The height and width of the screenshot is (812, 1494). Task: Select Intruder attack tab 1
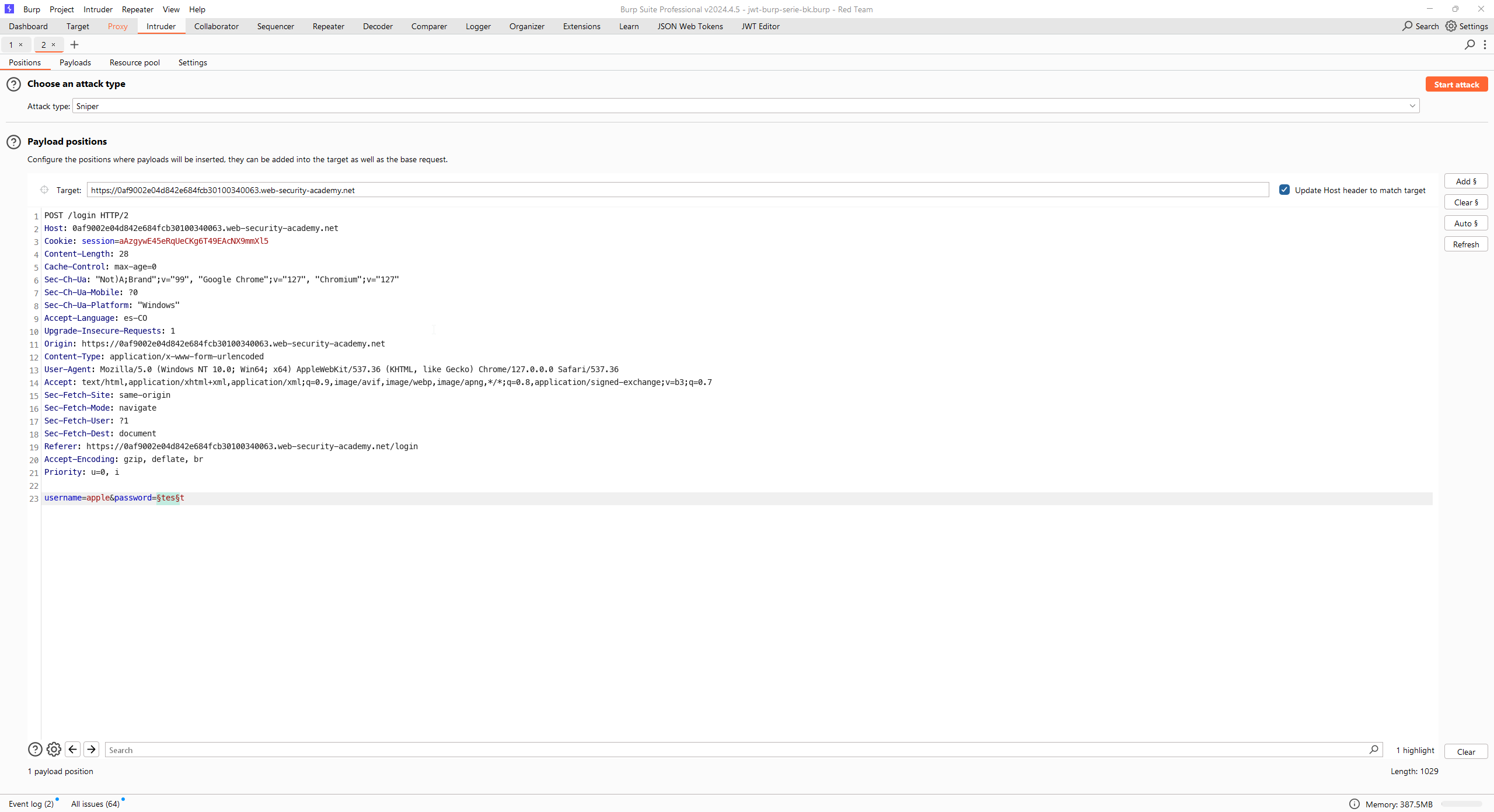pos(11,44)
